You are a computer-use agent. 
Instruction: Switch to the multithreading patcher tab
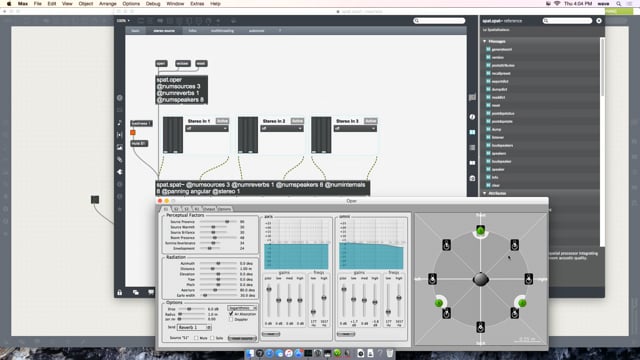[x=222, y=31]
